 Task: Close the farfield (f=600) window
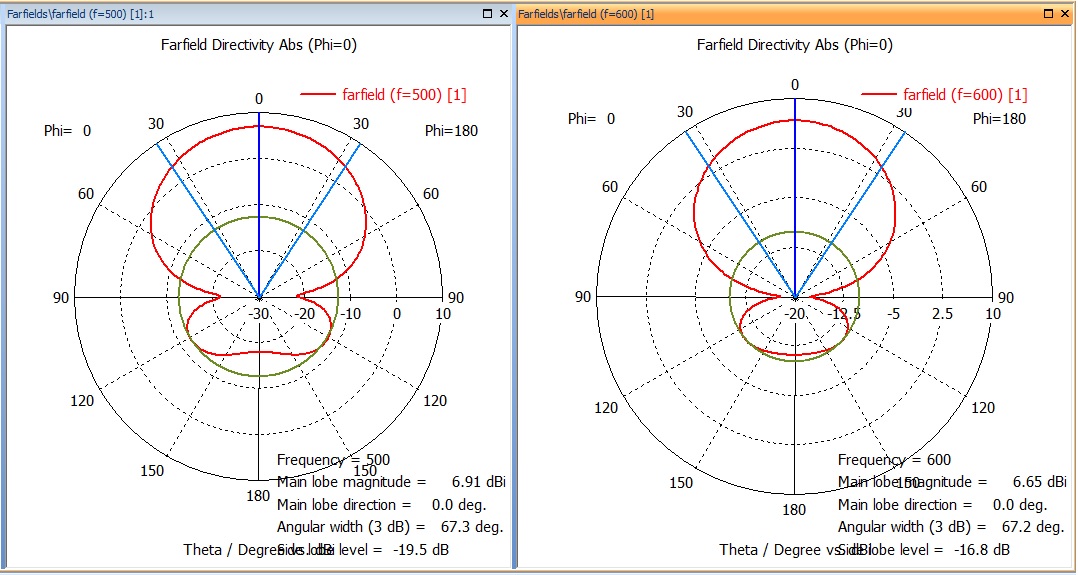click(x=1066, y=14)
